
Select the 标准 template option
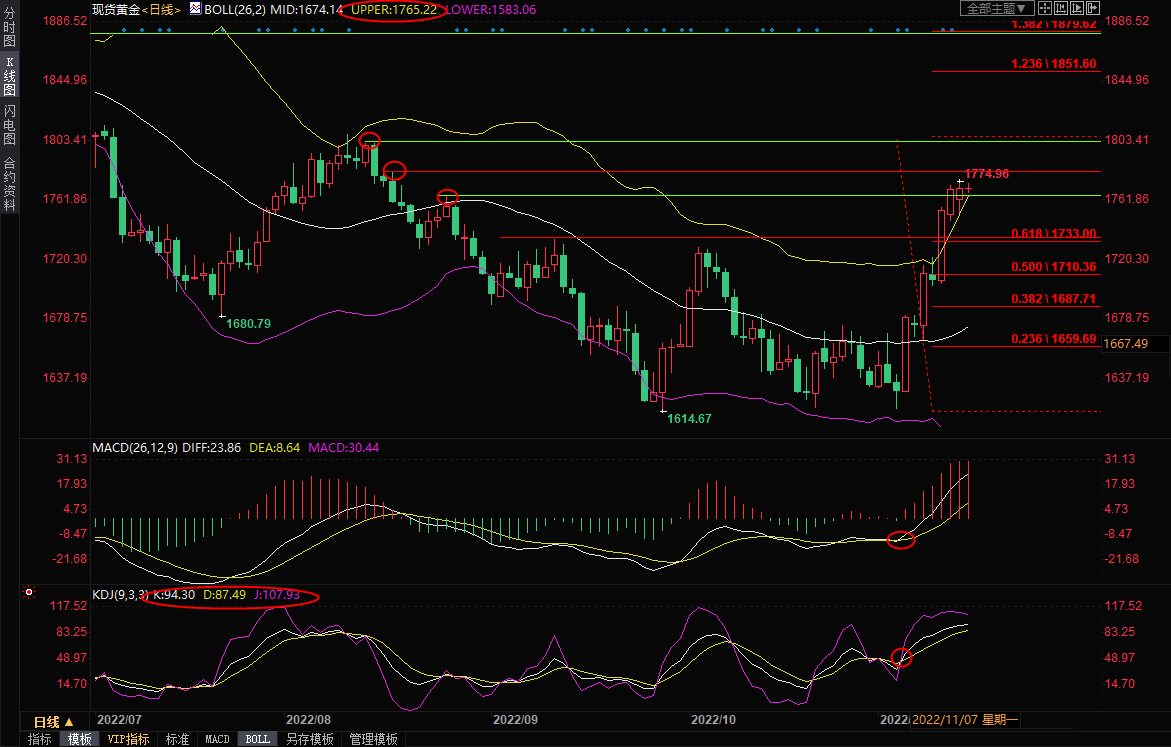pos(177,740)
